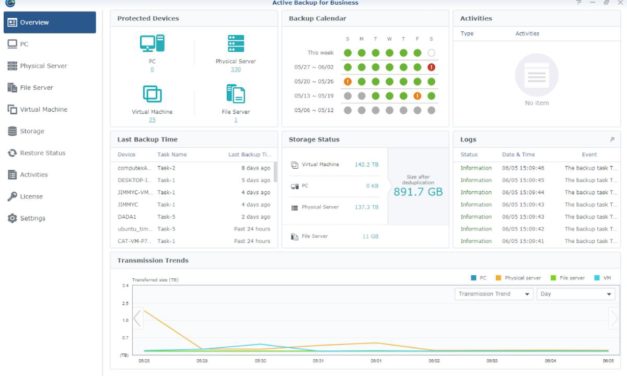Toggle PC legend swatch in Transmission Trends

473,278
